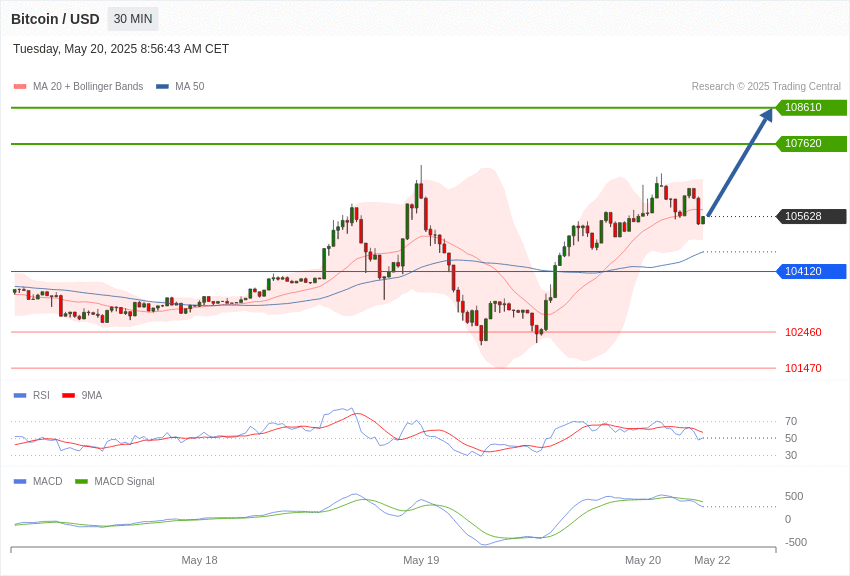Click the MACD axis value 0
Image resolution: width=850 pixels, height=576 pixels.
[788, 519]
